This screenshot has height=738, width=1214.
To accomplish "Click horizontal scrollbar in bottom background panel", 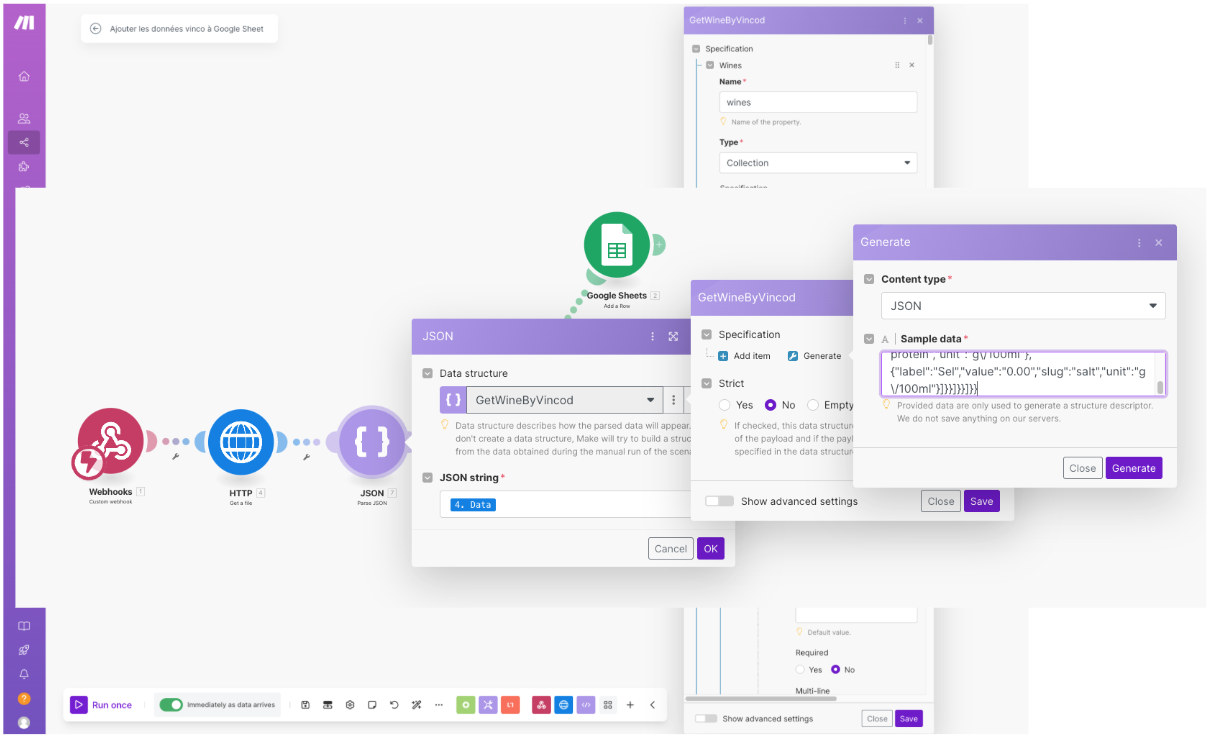I will [x=760, y=698].
